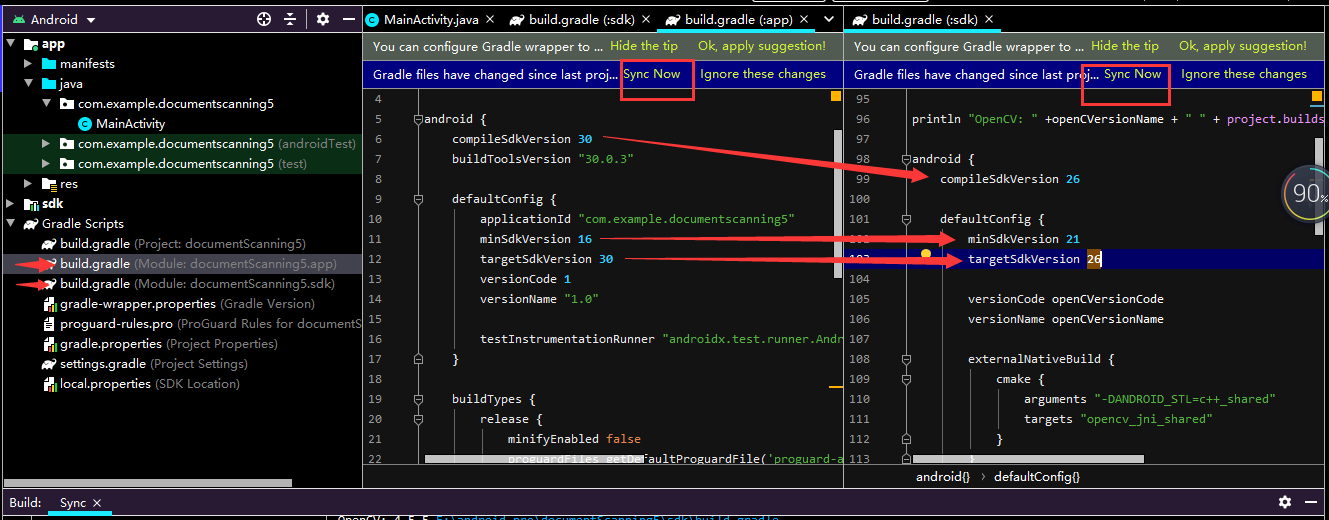
Task: Fold the externalNativeBuild block at line 108
Action: click(x=906, y=359)
